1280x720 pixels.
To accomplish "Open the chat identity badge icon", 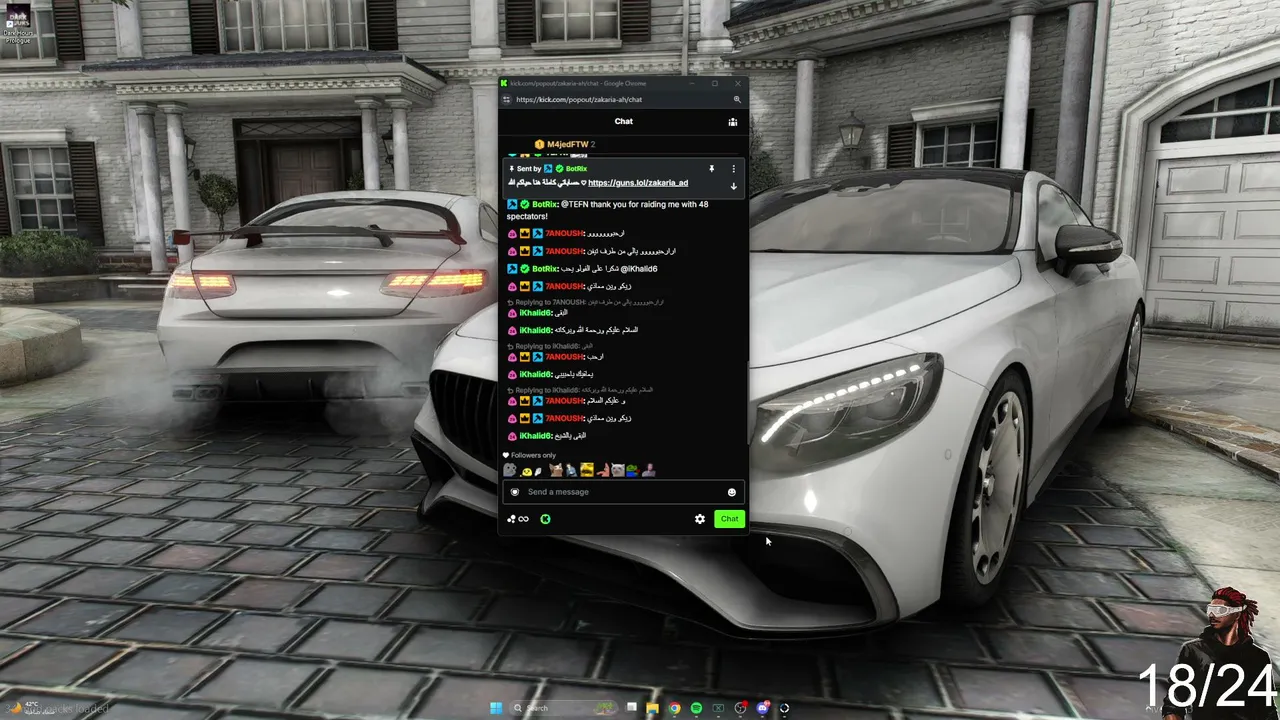I will [x=515, y=492].
